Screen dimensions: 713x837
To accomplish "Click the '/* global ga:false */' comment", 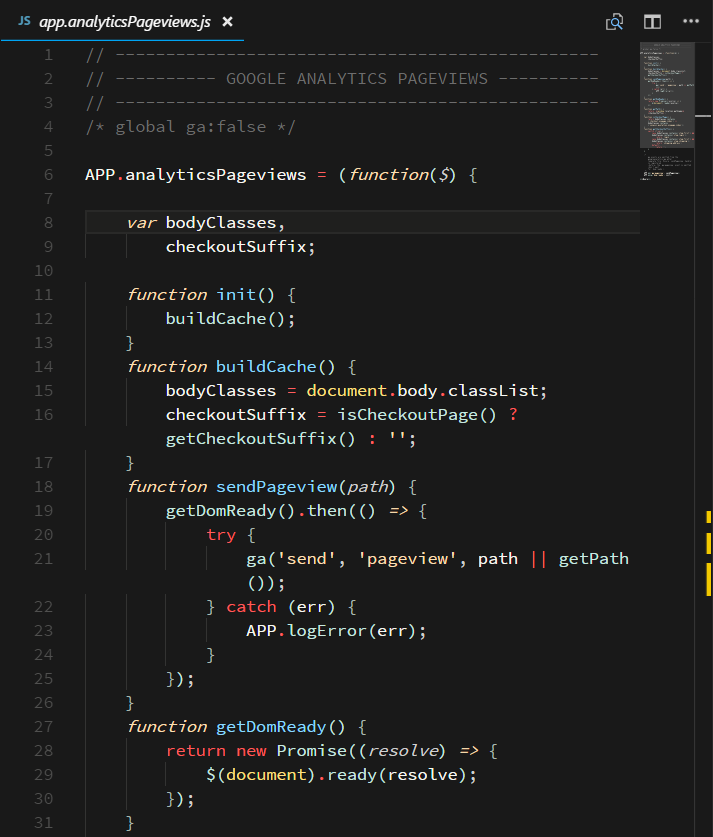I will [x=191, y=127].
